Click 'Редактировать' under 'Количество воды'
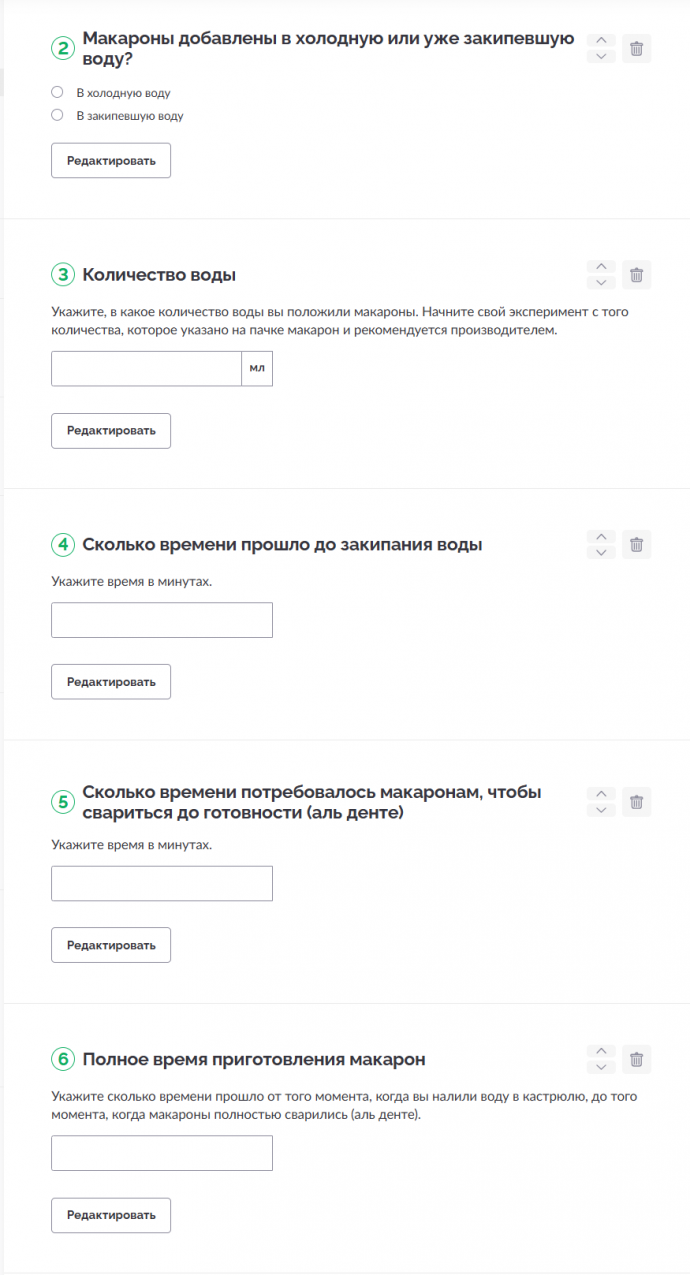The image size is (690, 1275). coord(111,431)
